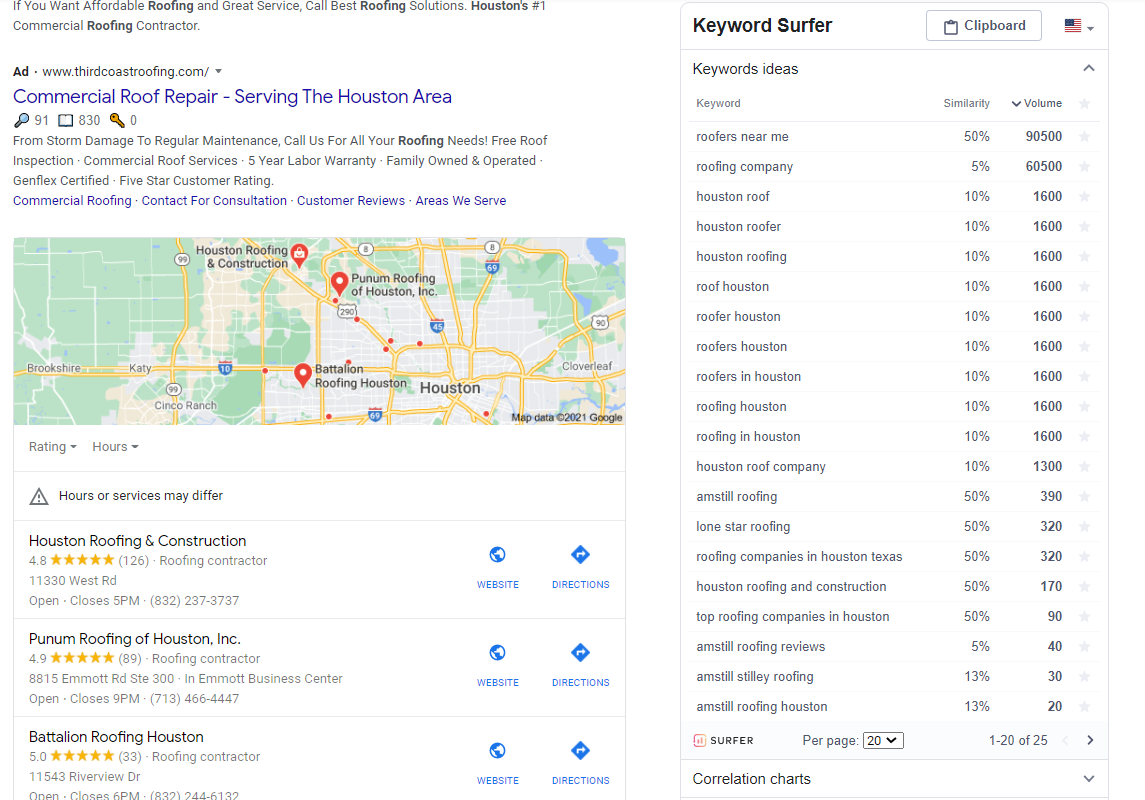The width and height of the screenshot is (1145, 800).
Task: Open Contact For Consultation sitelink
Action: click(x=214, y=201)
